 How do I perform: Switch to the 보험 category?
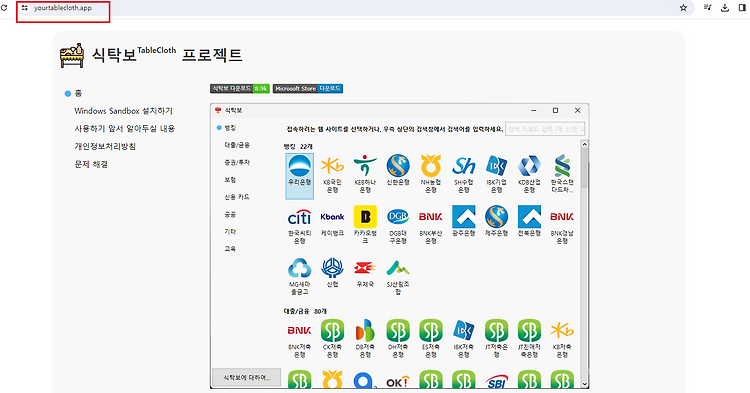coord(230,180)
